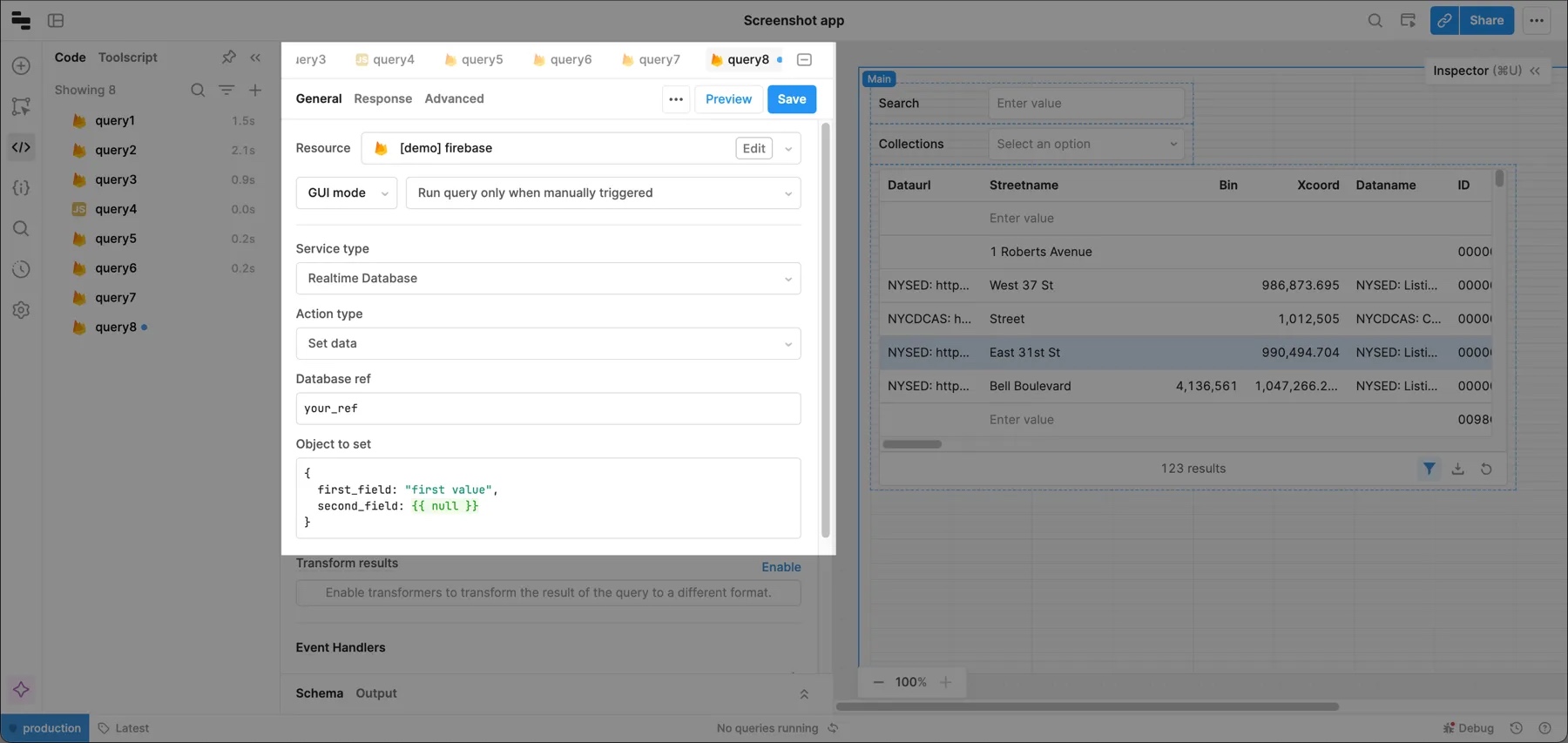The height and width of the screenshot is (743, 1568).
Task: Click the query editor vertical scrollbar
Action: click(x=825, y=329)
